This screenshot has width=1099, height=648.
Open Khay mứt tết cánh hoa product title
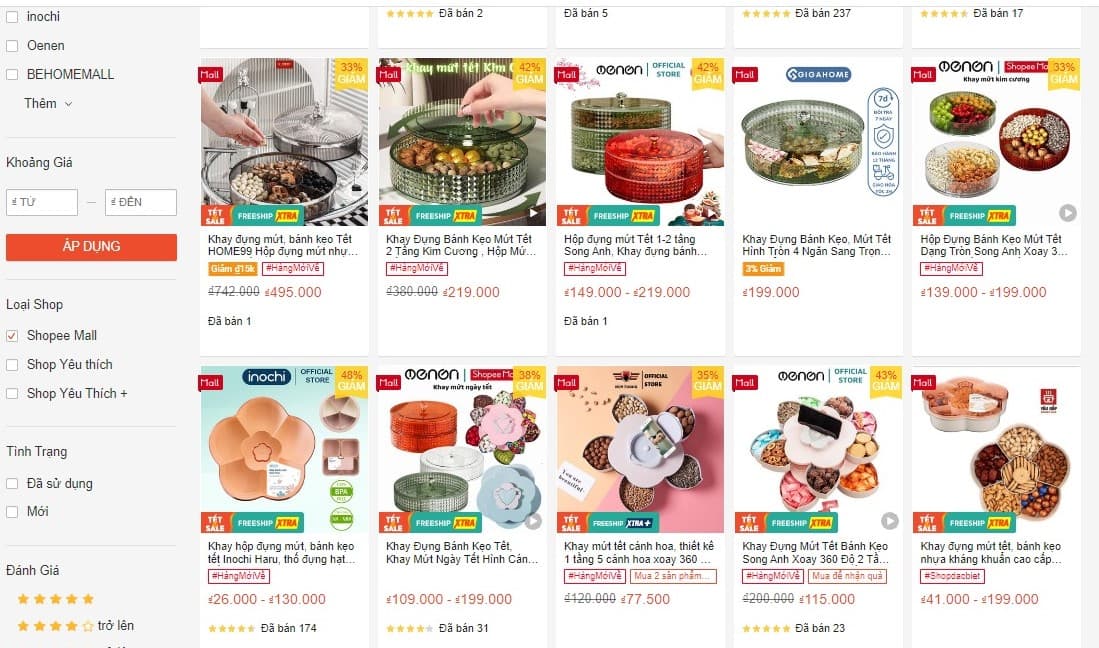[x=639, y=552]
